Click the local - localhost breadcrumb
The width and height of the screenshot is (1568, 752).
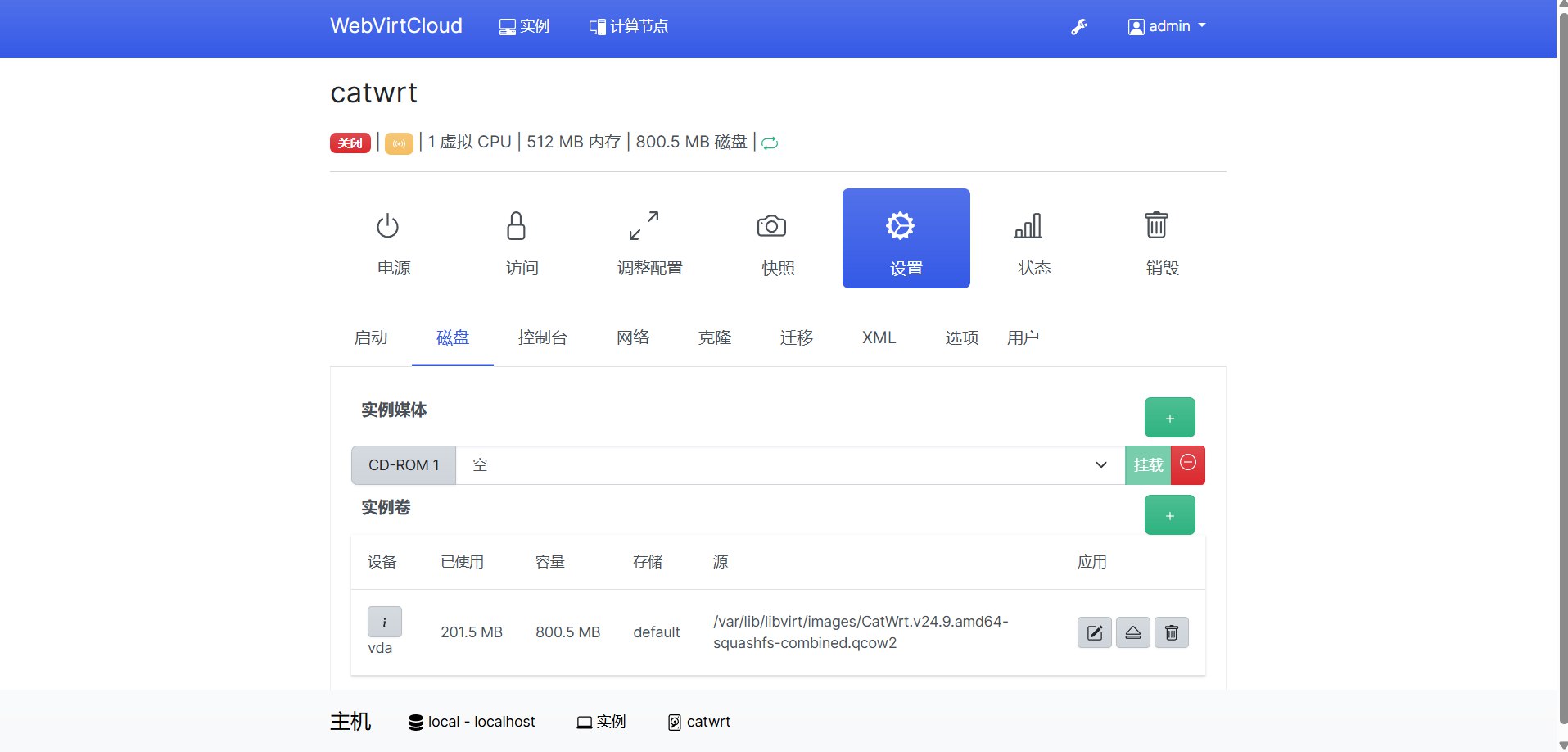(x=472, y=722)
